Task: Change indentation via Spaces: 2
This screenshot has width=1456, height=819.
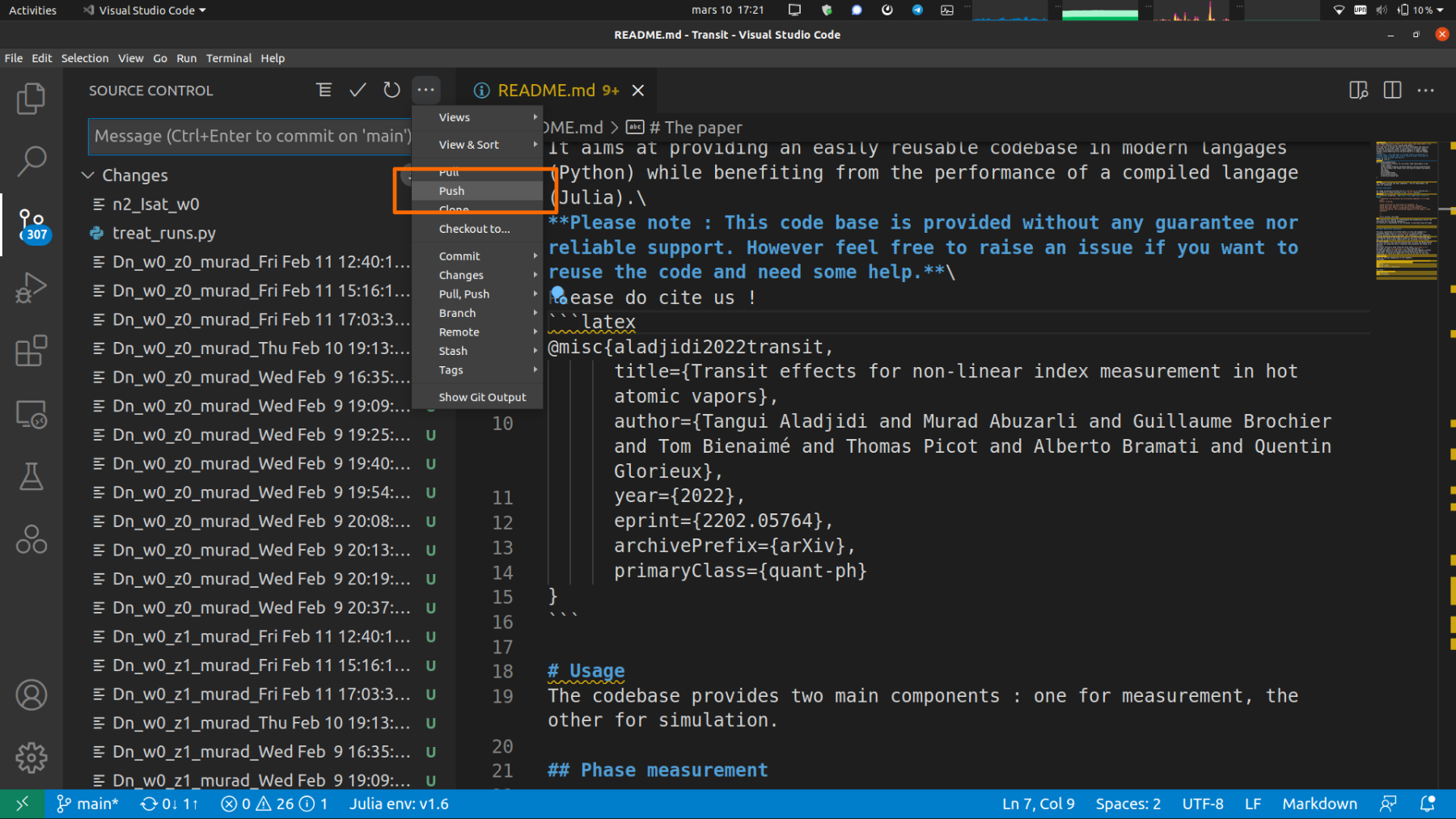Action: (x=1128, y=804)
